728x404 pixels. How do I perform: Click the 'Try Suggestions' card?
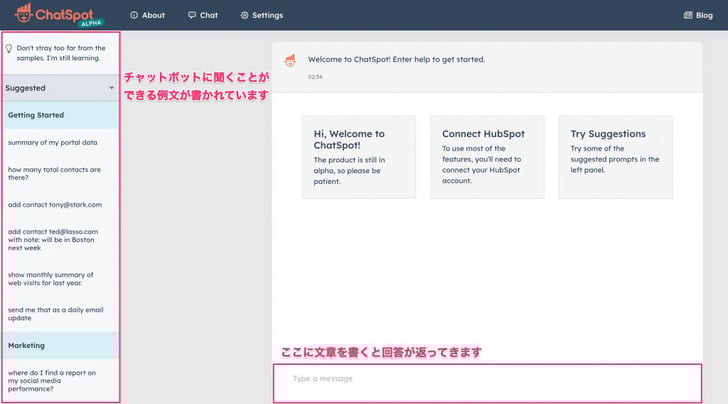(x=616, y=157)
